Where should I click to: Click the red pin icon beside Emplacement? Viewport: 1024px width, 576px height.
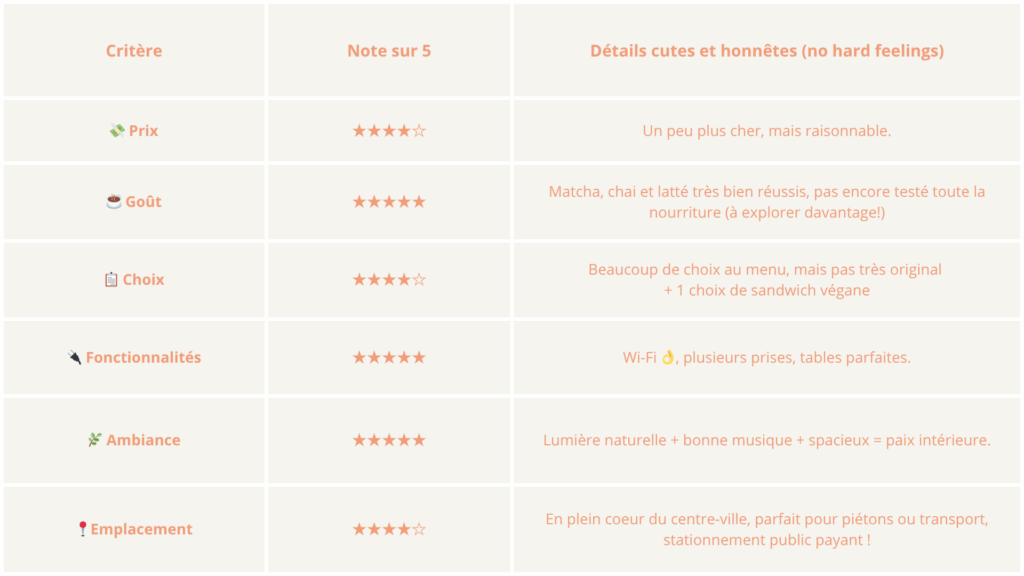(82, 529)
